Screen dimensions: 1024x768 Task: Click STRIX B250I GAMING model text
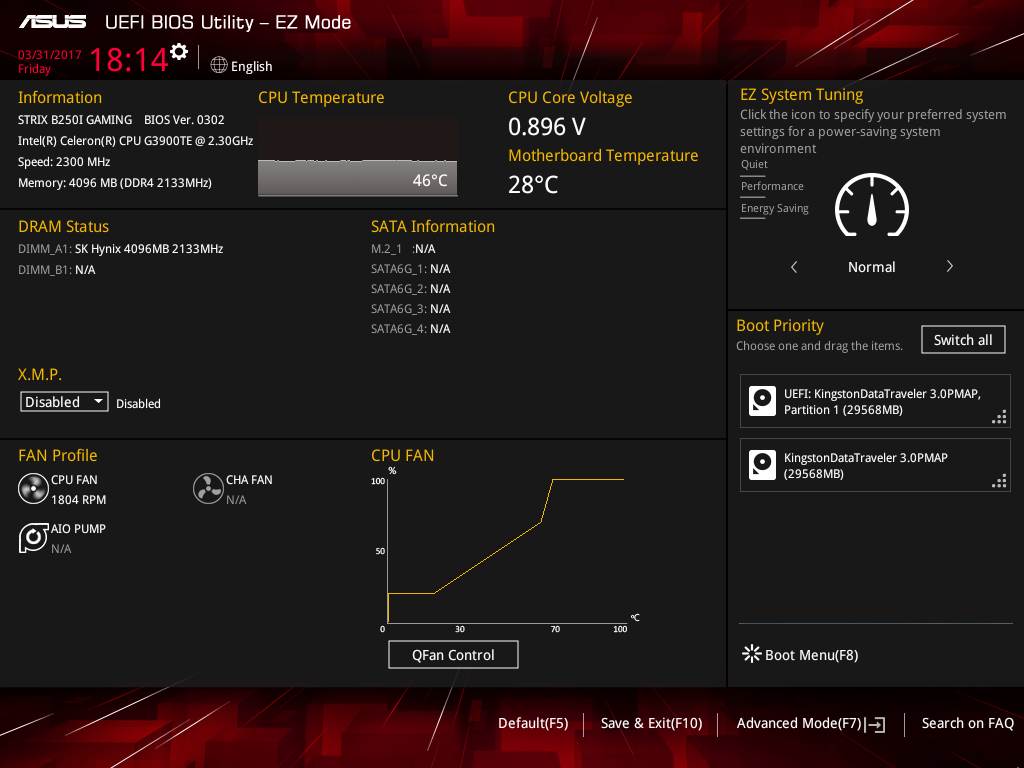[75, 120]
